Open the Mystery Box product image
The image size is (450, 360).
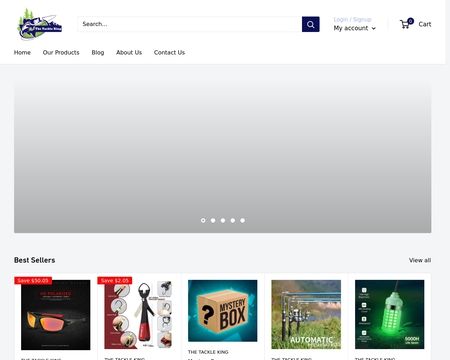(223, 311)
